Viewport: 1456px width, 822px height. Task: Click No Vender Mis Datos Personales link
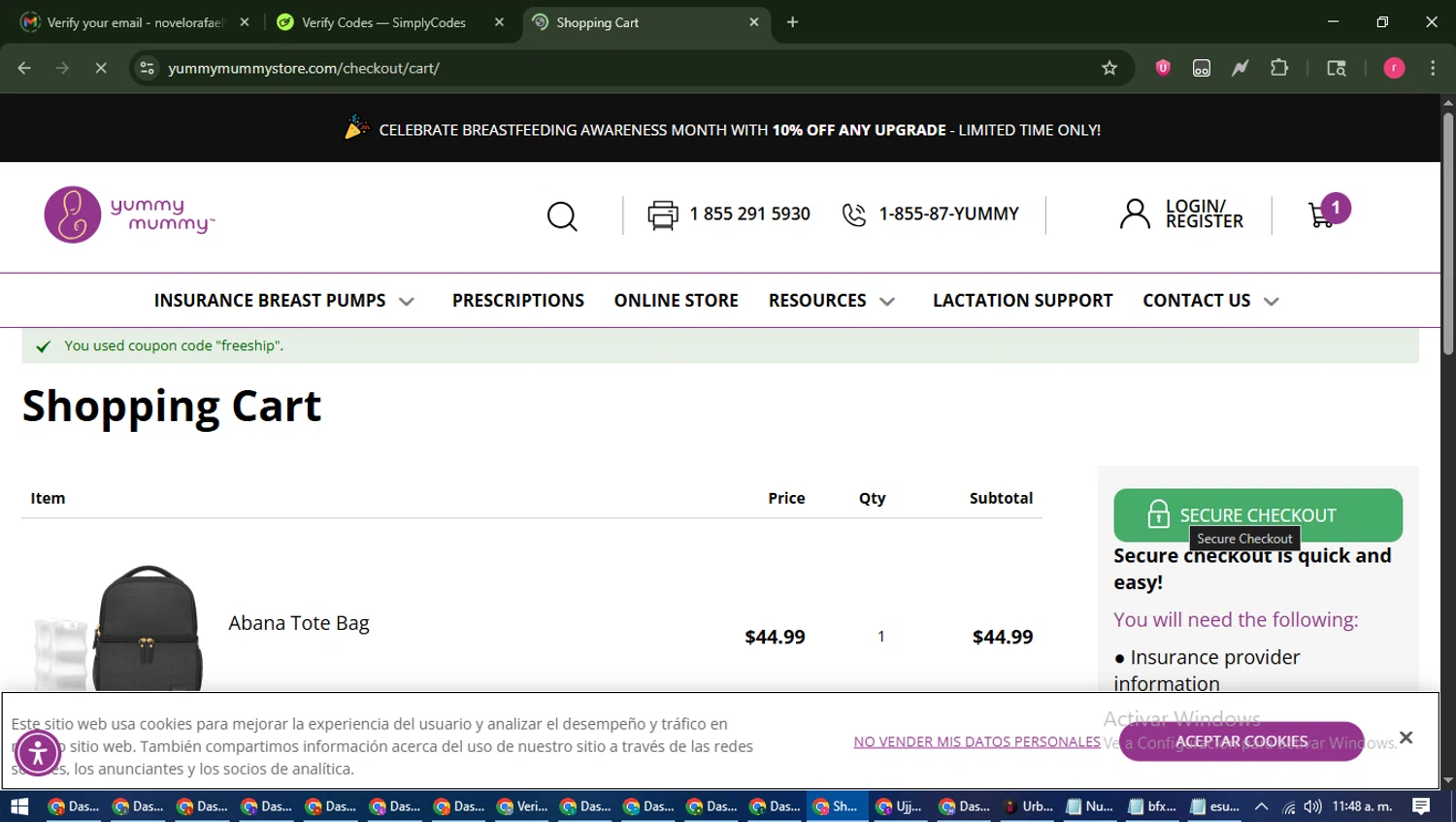click(x=977, y=741)
